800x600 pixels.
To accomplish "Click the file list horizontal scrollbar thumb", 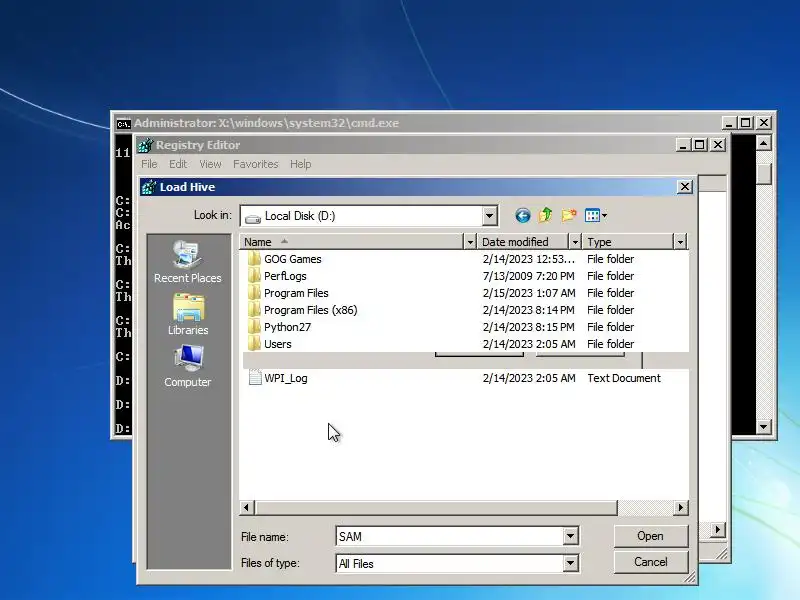I will (436, 508).
